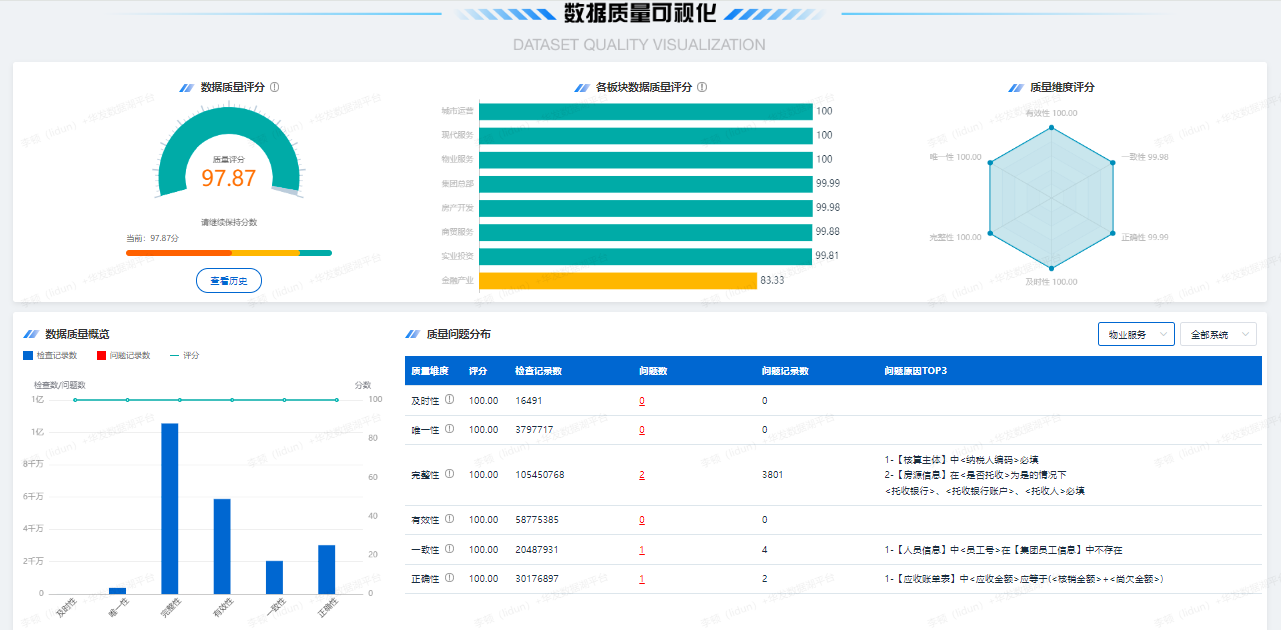Click cell 16491 in 及时性 row
This screenshot has width=1281, height=630.
click(529, 401)
